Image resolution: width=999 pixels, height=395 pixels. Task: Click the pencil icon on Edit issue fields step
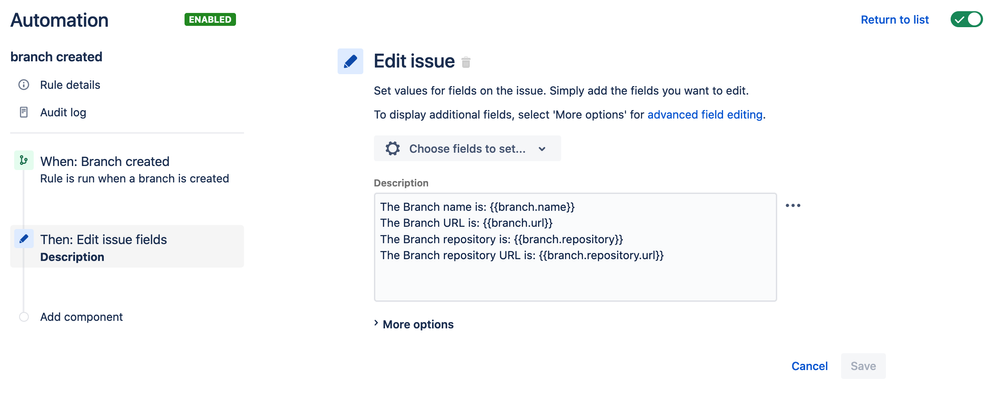(x=24, y=240)
